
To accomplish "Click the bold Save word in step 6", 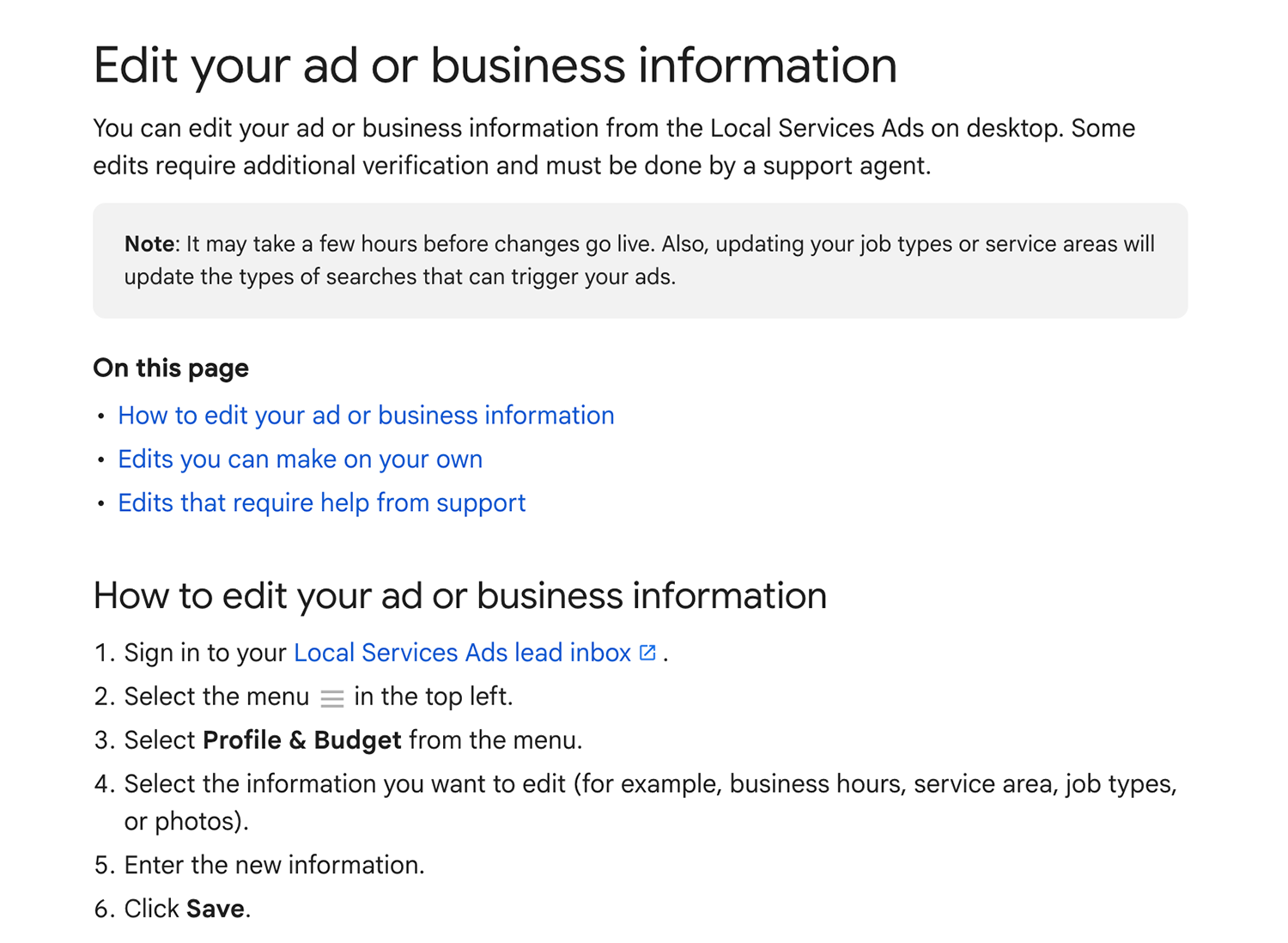I will tap(215, 909).
